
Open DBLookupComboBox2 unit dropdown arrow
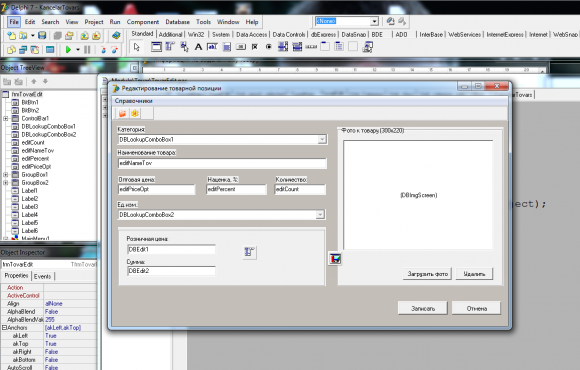point(320,215)
